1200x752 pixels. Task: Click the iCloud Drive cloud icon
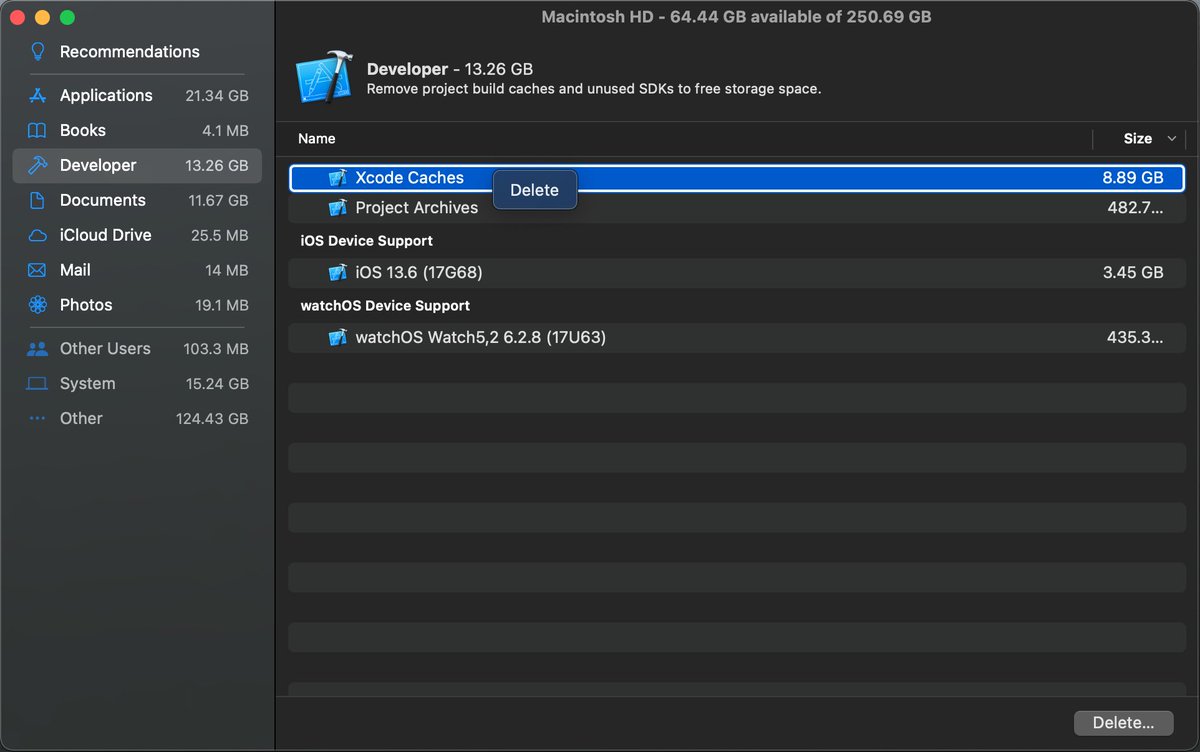click(38, 235)
